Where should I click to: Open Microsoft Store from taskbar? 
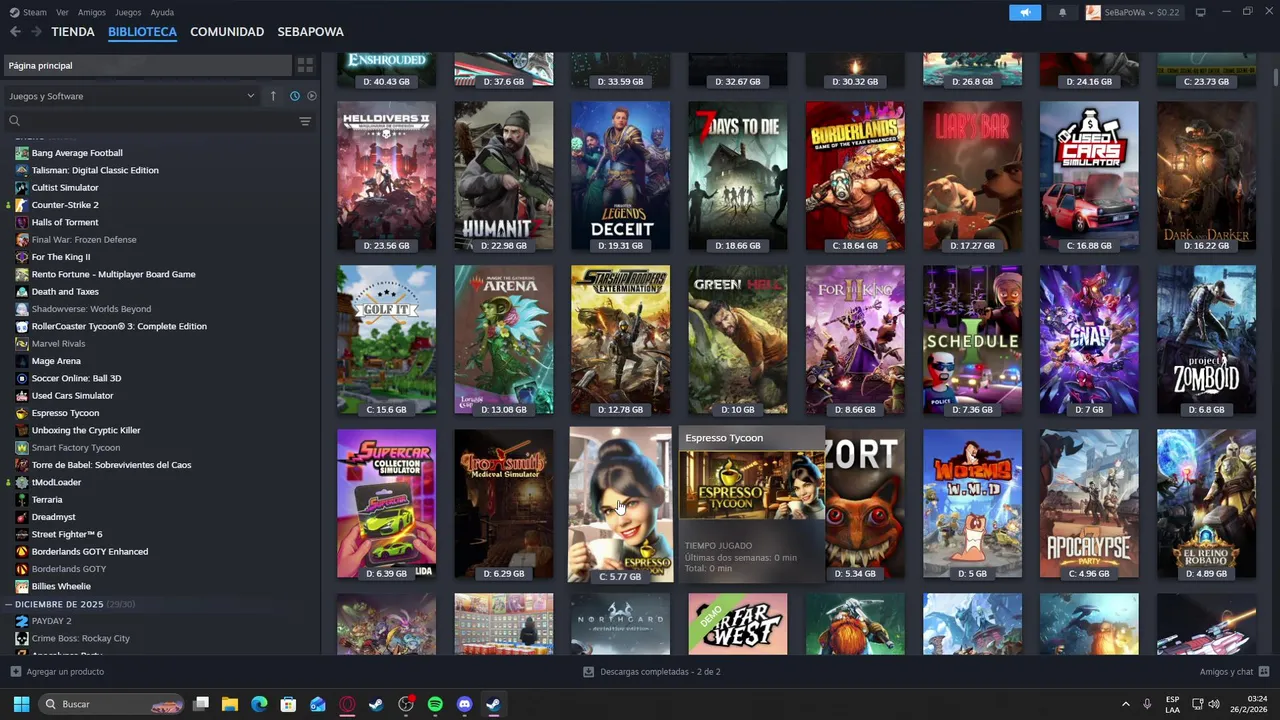tap(288, 704)
